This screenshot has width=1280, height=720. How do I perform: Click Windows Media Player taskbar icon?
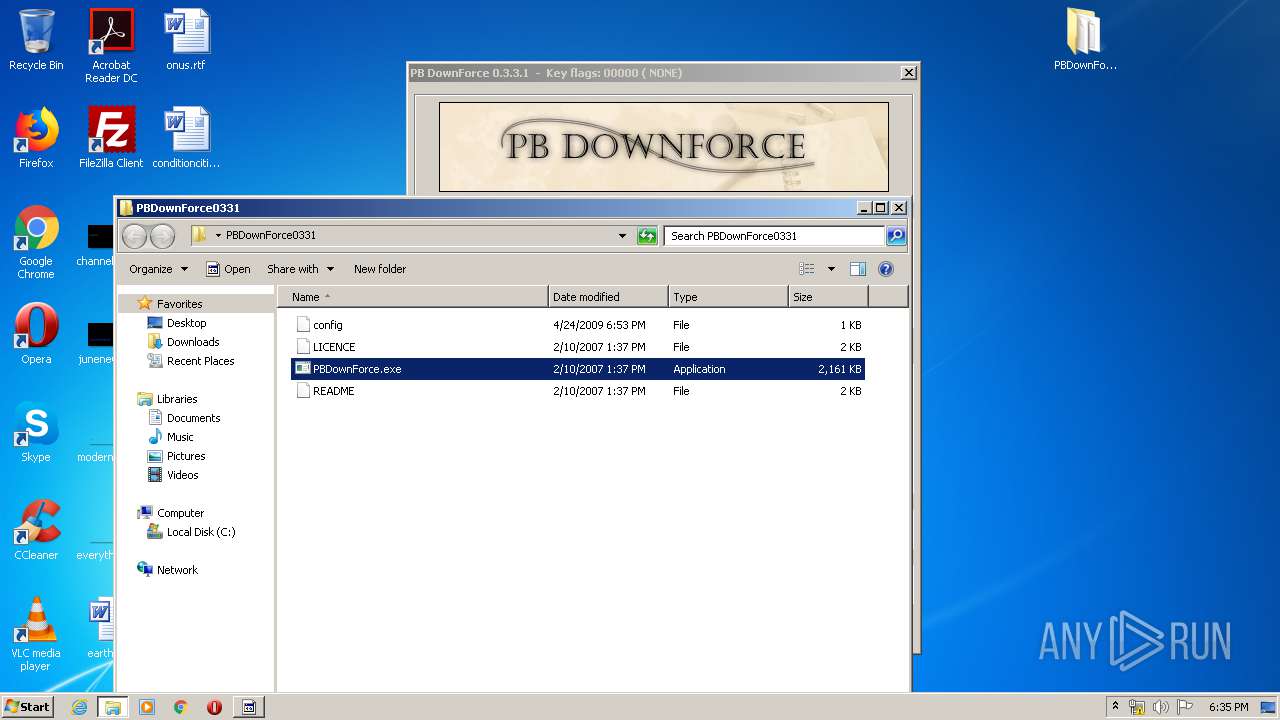coord(147,707)
